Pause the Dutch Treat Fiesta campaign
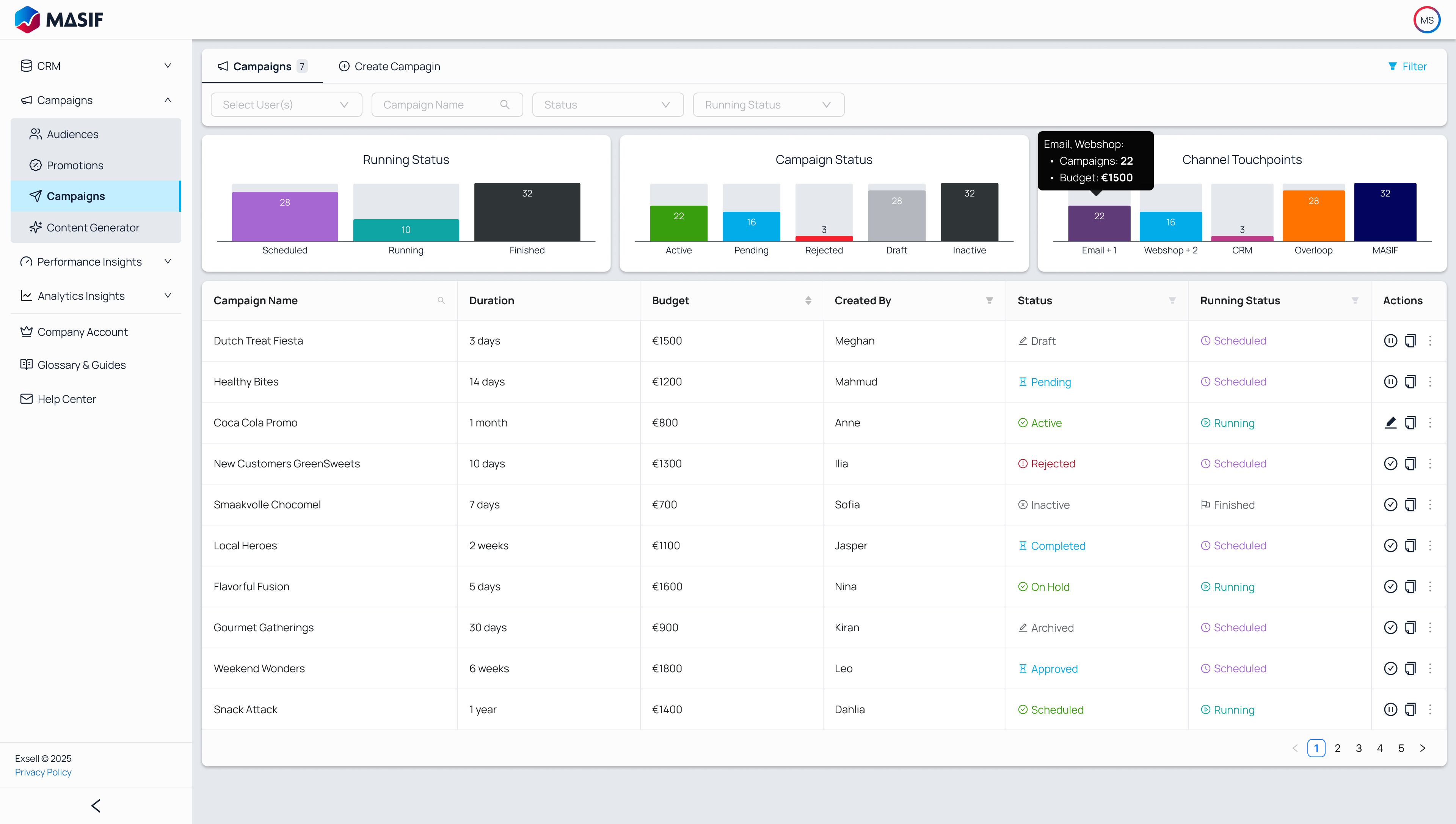 pyautogui.click(x=1391, y=341)
